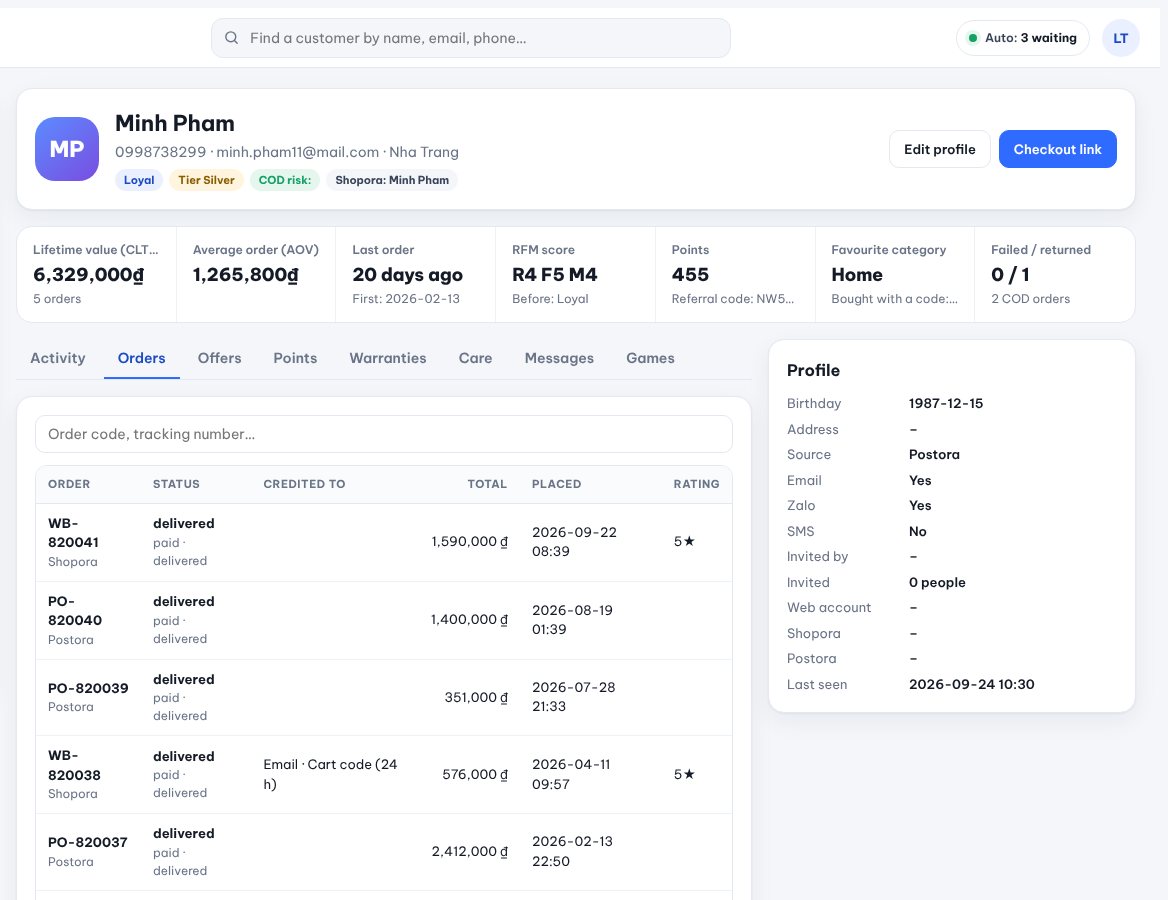Click the order code search box
1168x900 pixels.
click(x=384, y=434)
